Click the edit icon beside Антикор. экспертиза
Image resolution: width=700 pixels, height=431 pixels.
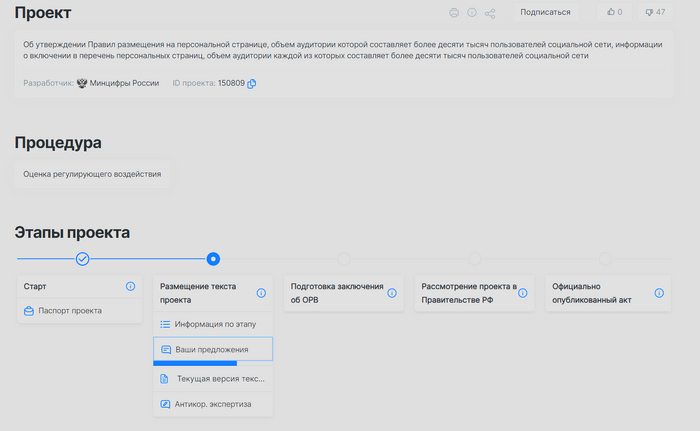point(165,404)
